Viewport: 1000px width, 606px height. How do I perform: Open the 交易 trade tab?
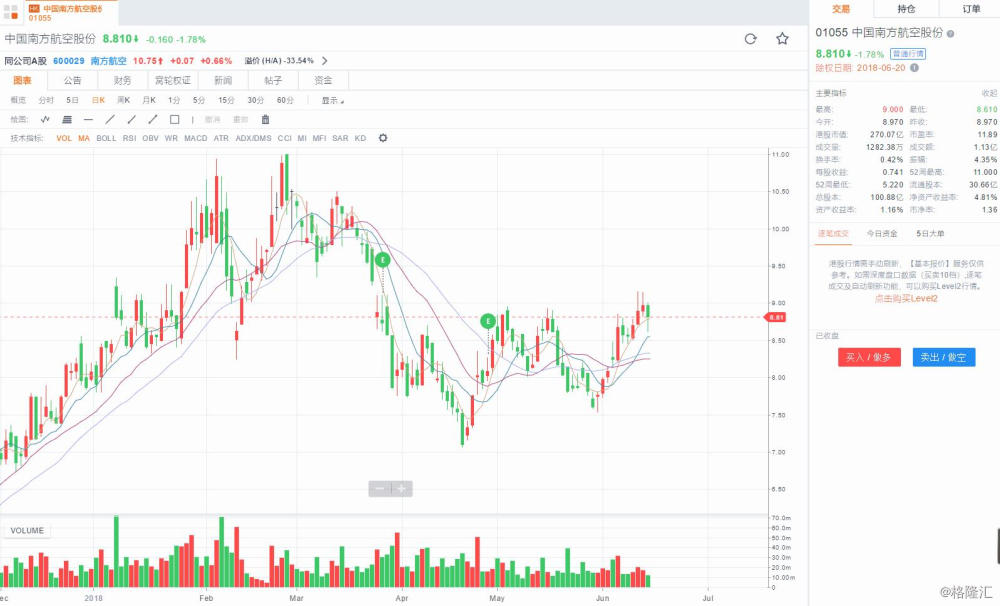[841, 9]
